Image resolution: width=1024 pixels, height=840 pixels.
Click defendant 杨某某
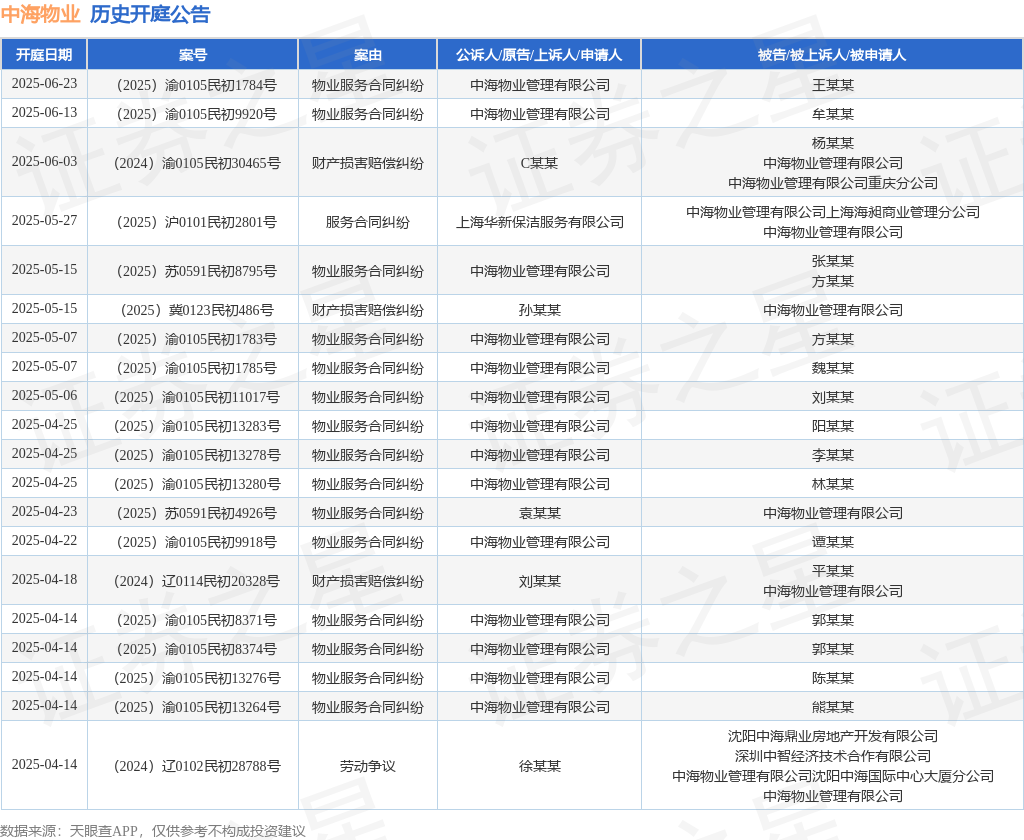point(833,142)
